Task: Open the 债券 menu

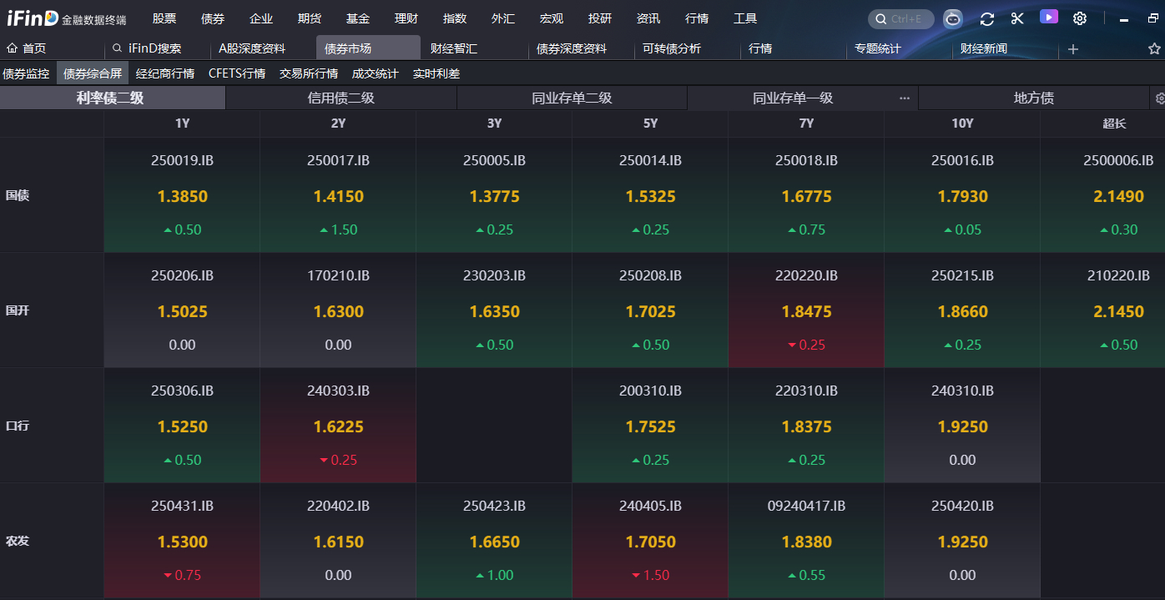Action: tap(212, 19)
